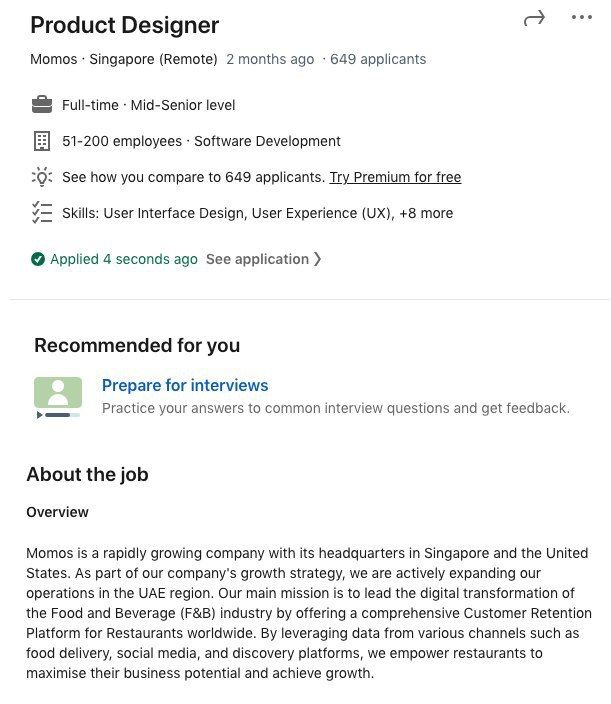The height and width of the screenshot is (704, 611).
Task: Click the skills checklist icon
Action: (x=42, y=213)
